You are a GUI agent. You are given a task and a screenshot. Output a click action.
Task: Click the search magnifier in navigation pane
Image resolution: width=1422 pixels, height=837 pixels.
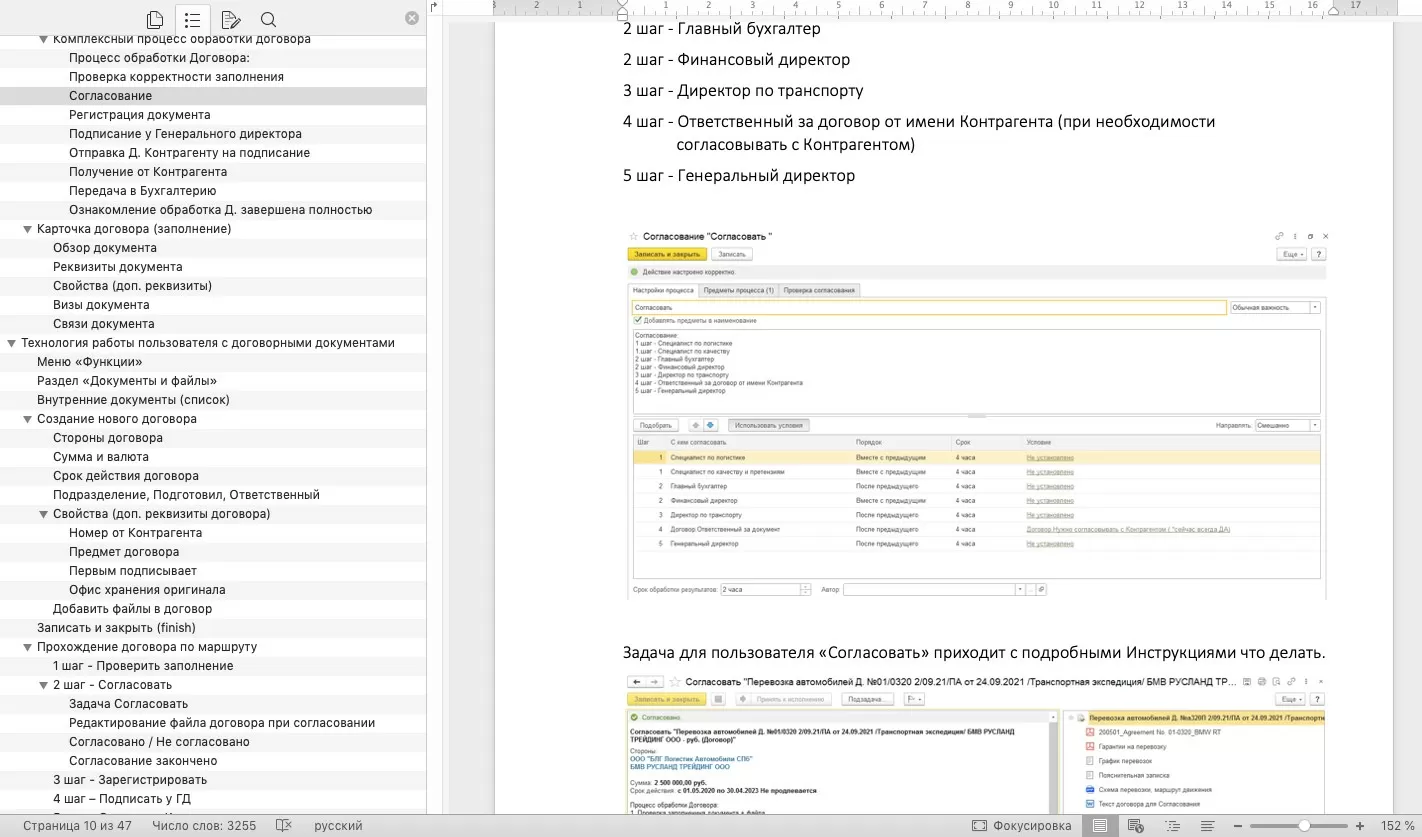[268, 19]
